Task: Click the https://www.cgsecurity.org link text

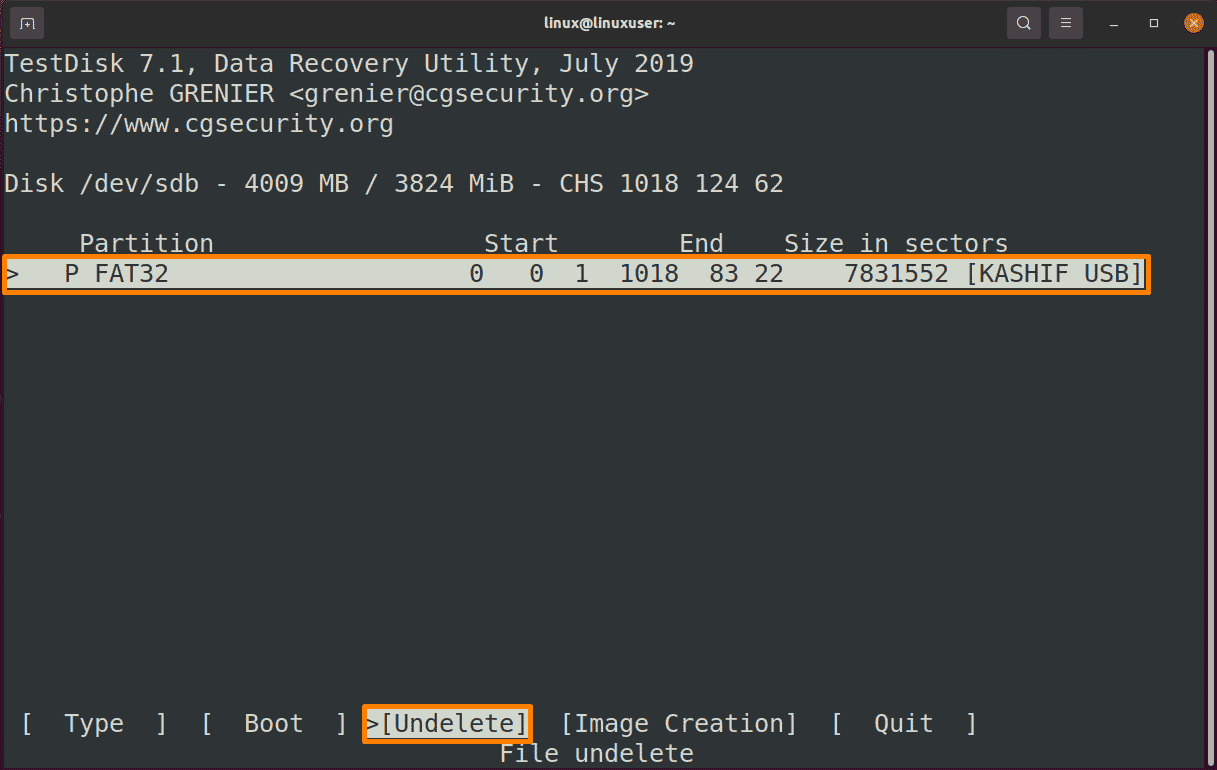Action: click(x=199, y=125)
